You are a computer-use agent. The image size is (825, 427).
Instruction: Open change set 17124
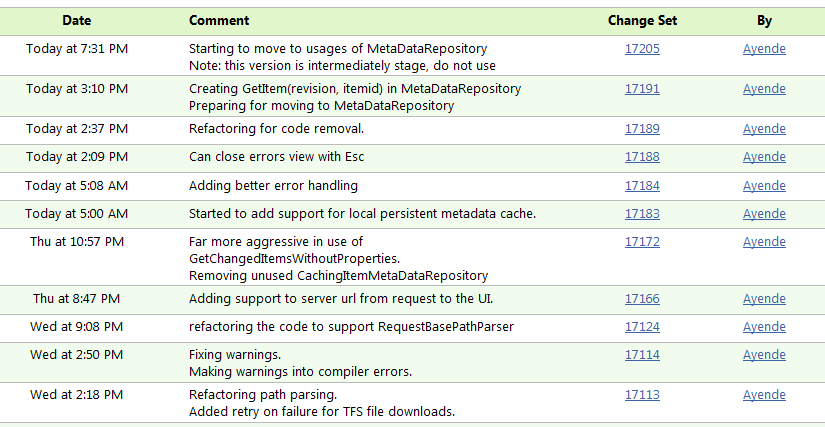point(642,327)
